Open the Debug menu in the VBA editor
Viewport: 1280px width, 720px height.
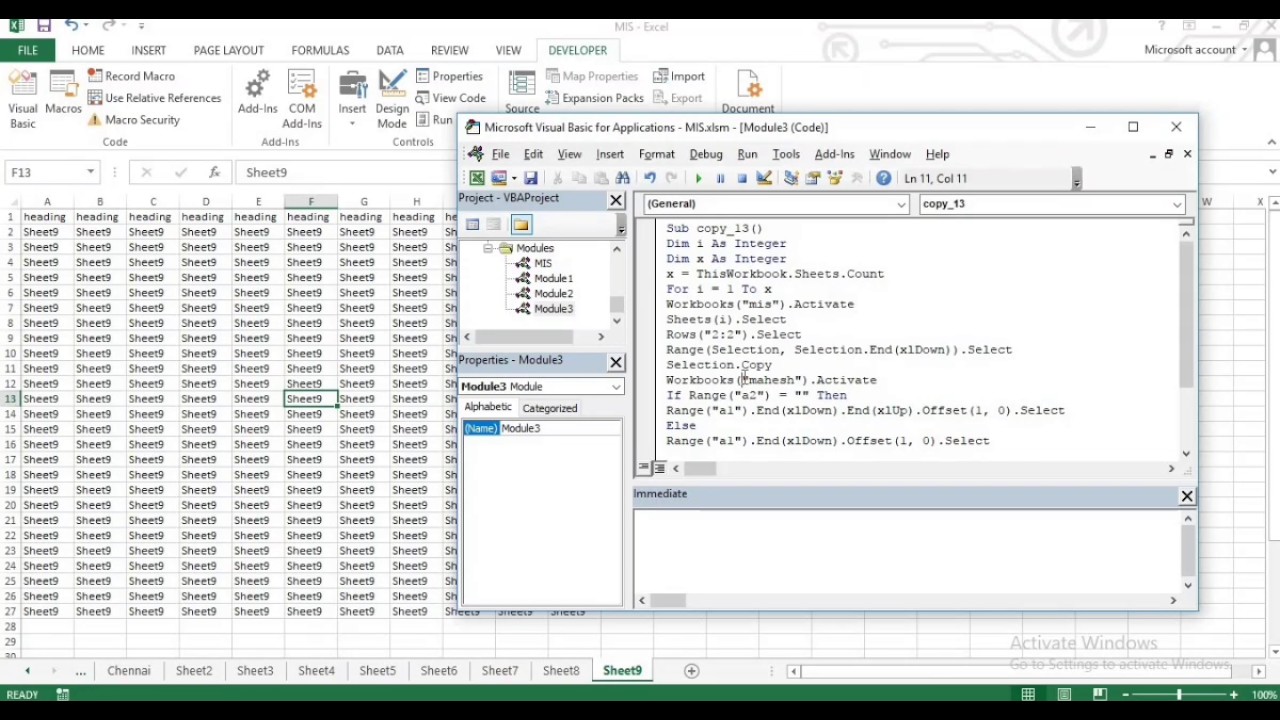point(706,154)
